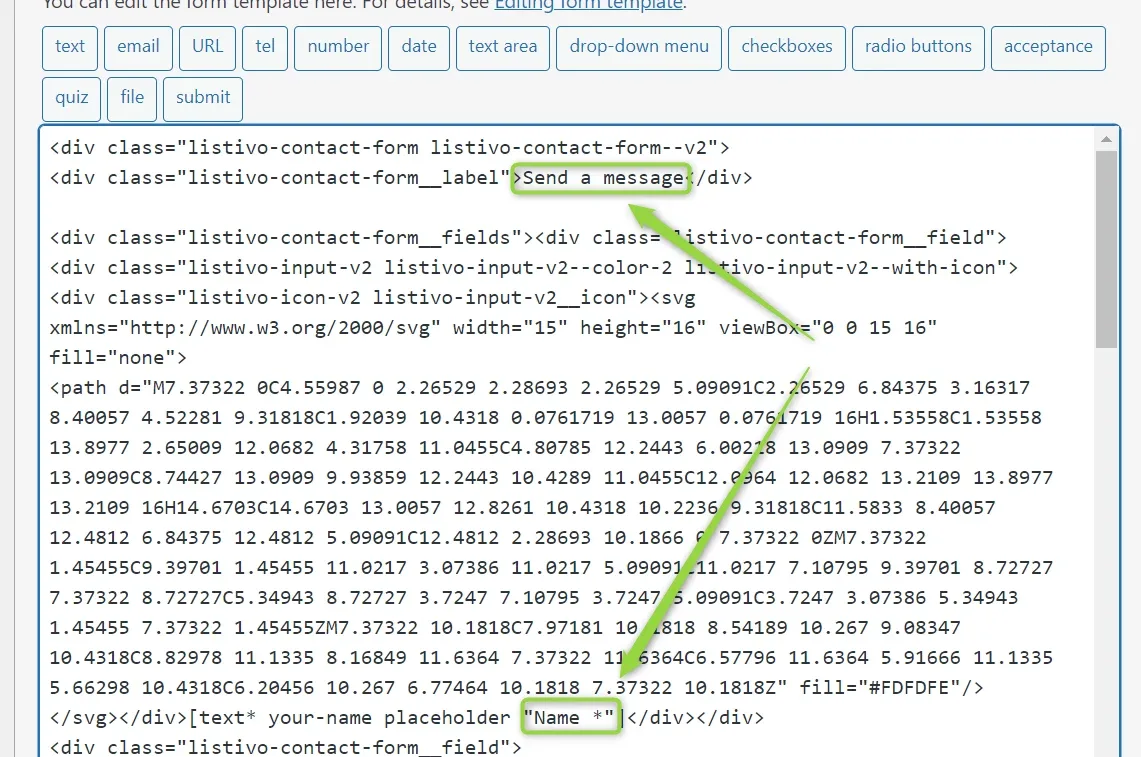The height and width of the screenshot is (757, 1141).
Task: Click the scrollbar up arrow in editor
Action: (x=1106, y=139)
